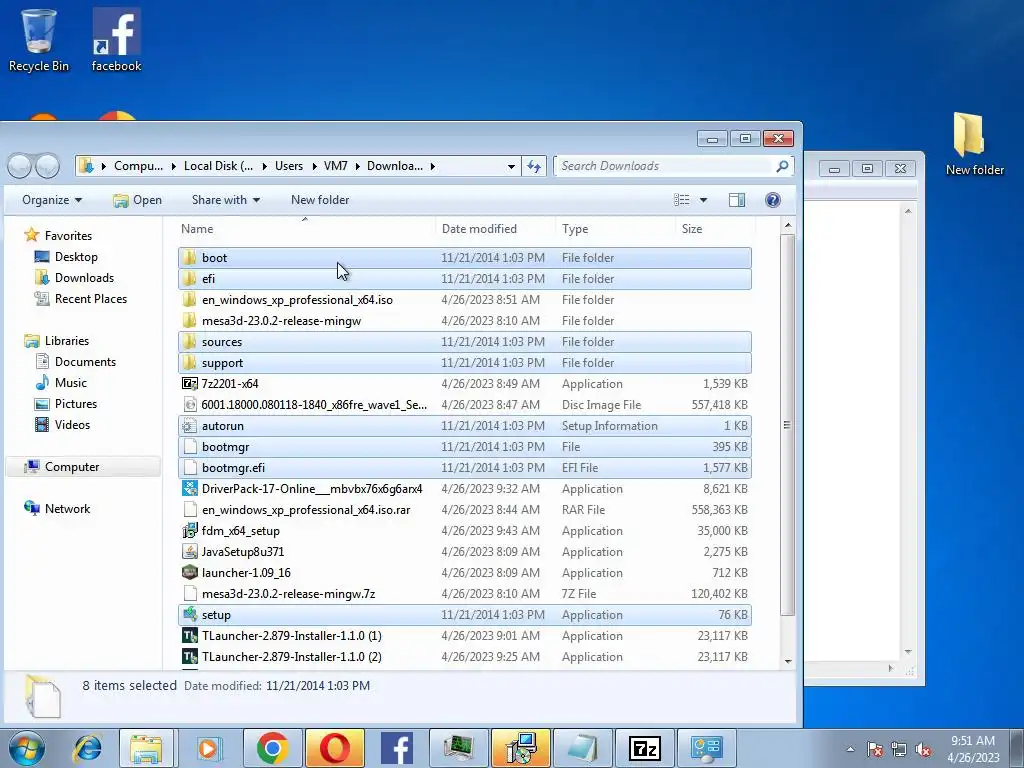Viewport: 1024px width, 768px height.
Task: Sort by Date modified column header
Action: [x=496, y=229]
